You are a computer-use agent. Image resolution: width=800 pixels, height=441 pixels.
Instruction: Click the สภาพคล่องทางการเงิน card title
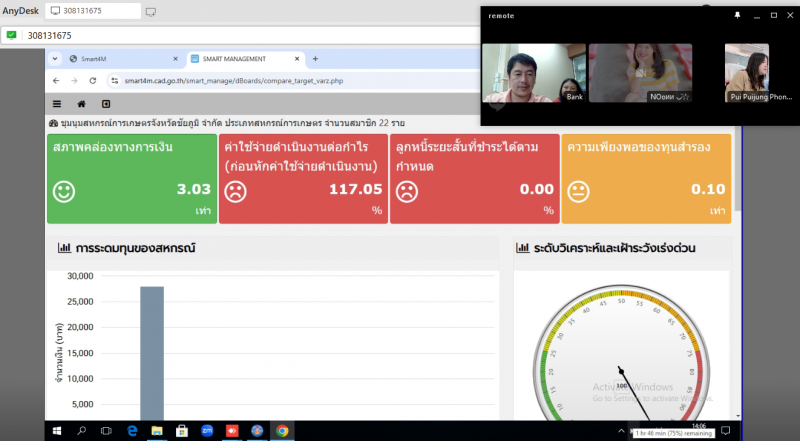[x=113, y=147]
